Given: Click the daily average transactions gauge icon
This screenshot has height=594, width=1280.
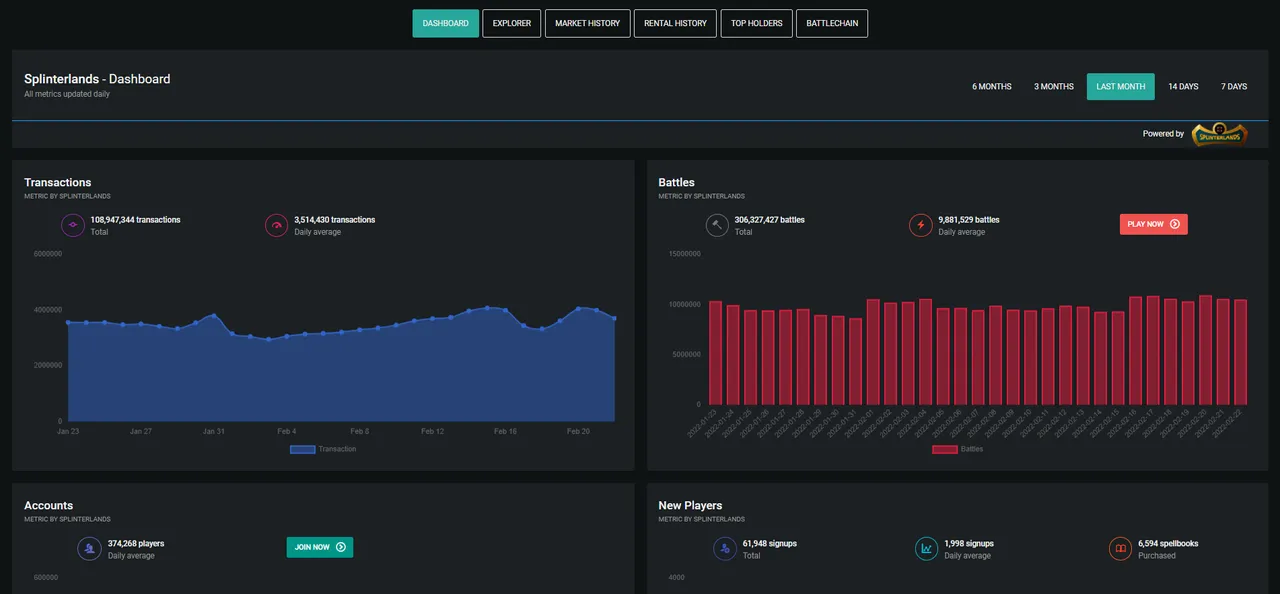Looking at the screenshot, I should coord(277,226).
